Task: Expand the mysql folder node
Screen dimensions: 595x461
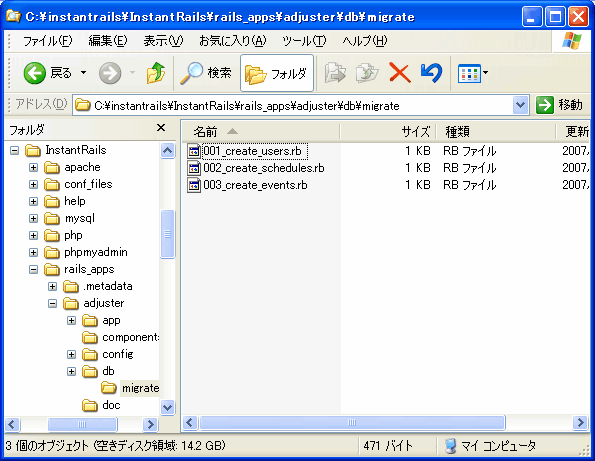Action: coord(33,219)
